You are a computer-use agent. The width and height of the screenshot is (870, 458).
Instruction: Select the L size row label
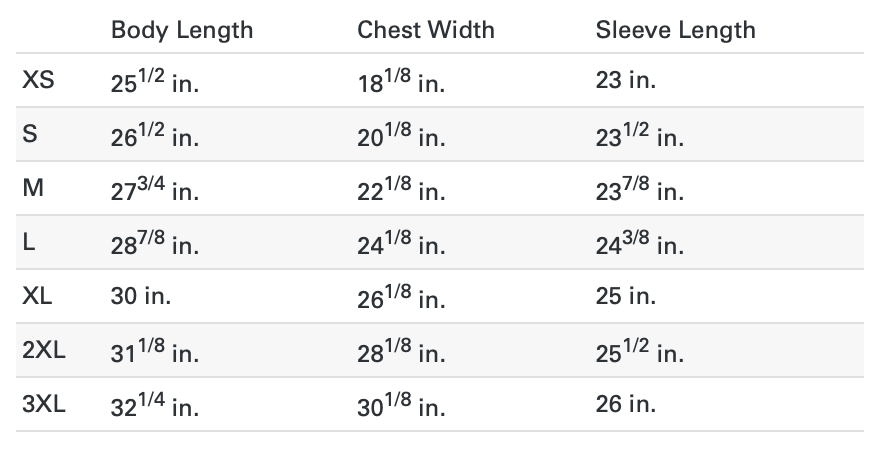click(29, 243)
